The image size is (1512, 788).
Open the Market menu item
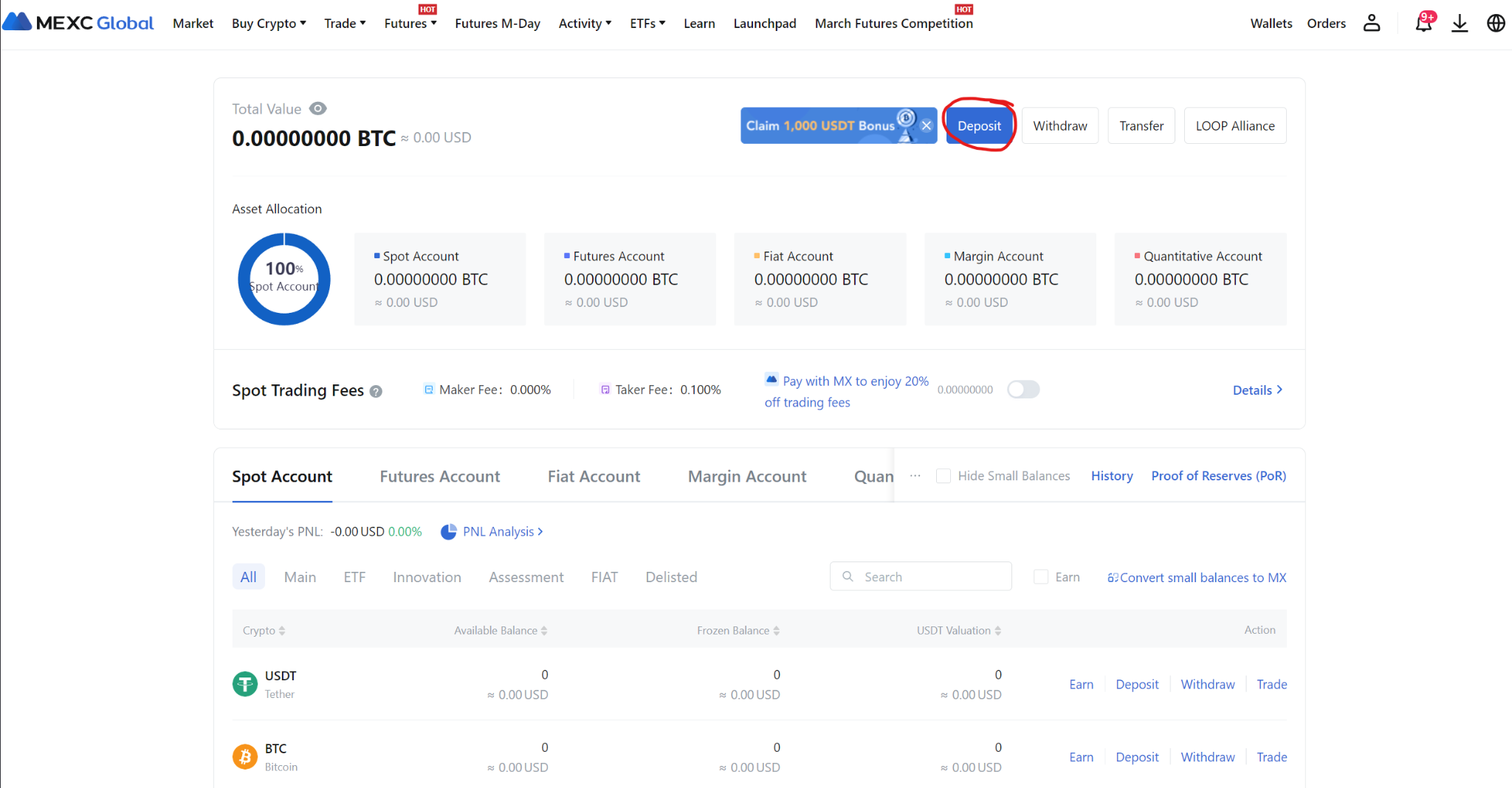pyautogui.click(x=193, y=24)
